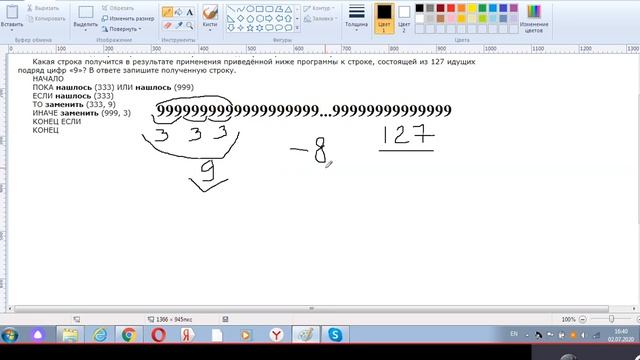Expand the shapes gallery with bottom arrow
Viewport: 640px width, 360px height.
point(298,28)
